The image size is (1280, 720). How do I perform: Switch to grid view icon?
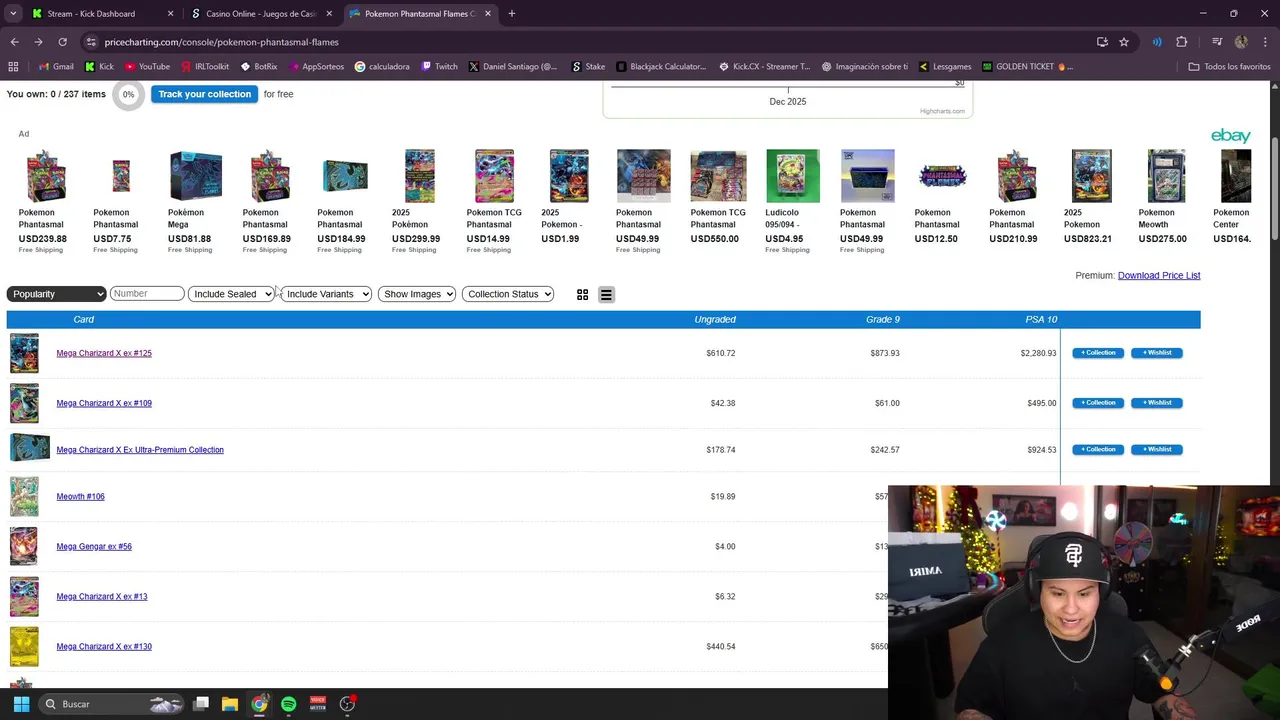coord(582,295)
